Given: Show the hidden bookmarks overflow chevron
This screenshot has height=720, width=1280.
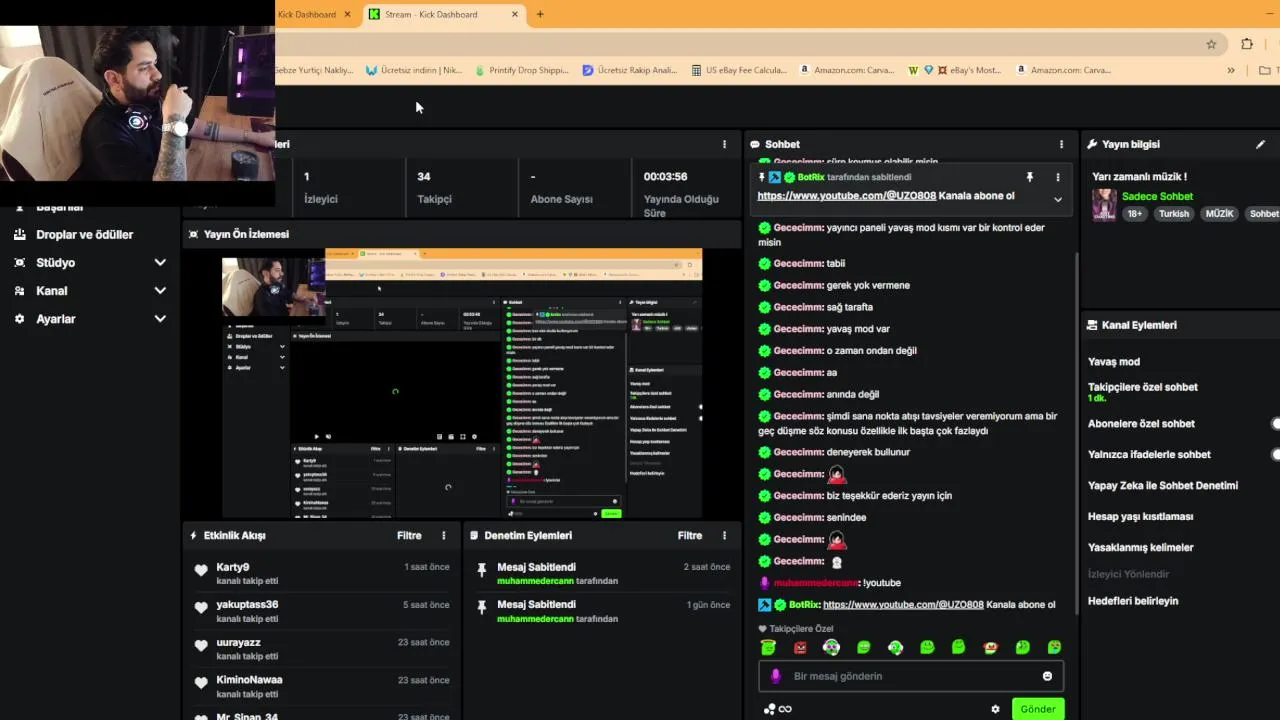Looking at the screenshot, I should click(x=1231, y=70).
